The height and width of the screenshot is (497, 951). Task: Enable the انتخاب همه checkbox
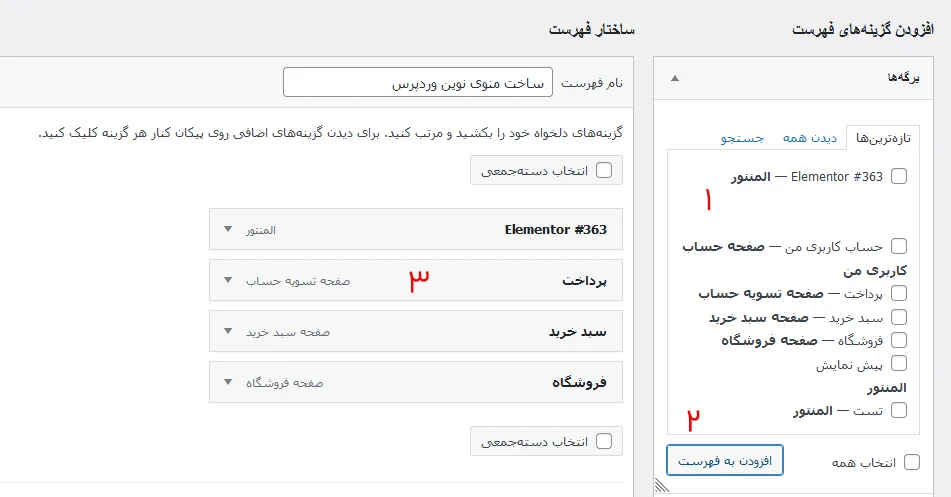(x=912, y=462)
